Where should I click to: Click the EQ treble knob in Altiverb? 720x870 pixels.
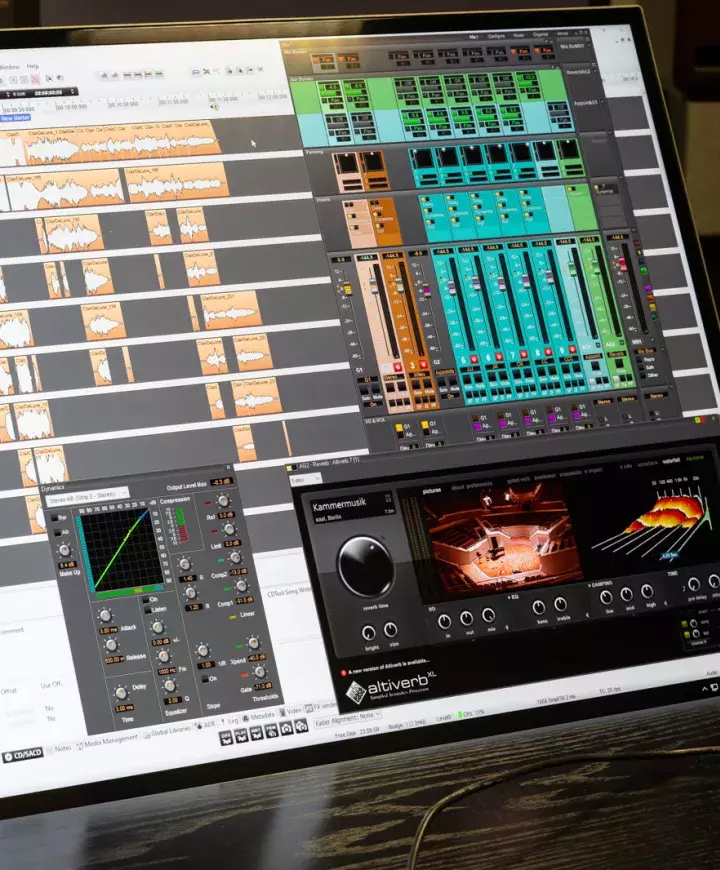[x=560, y=604]
